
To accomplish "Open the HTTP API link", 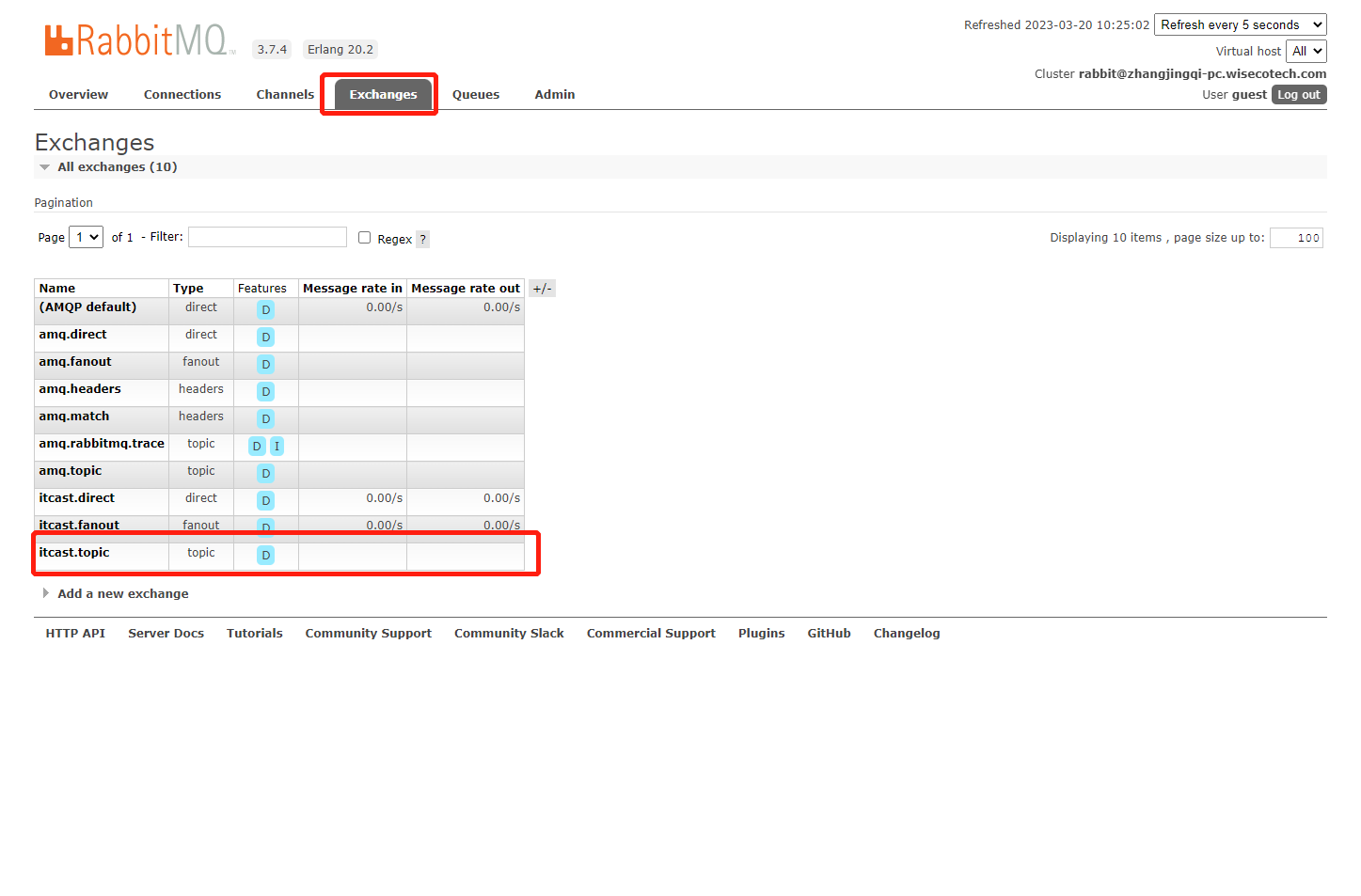I will 75,633.
